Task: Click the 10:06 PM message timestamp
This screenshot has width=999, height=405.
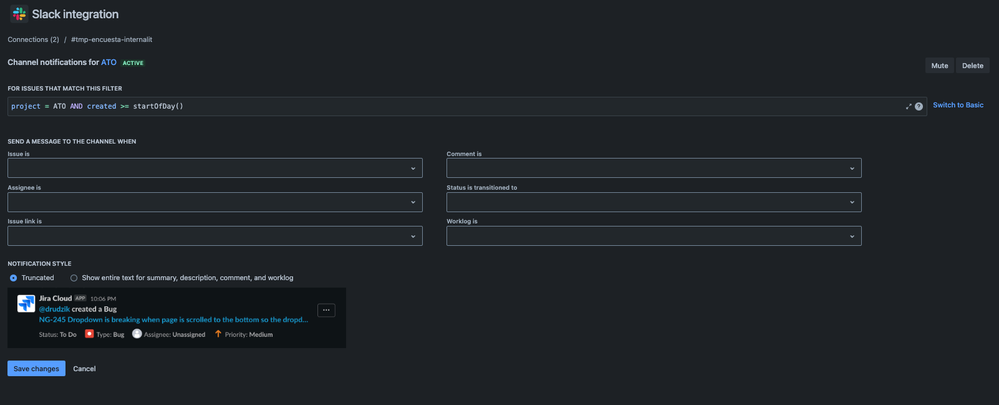Action: click(x=103, y=299)
